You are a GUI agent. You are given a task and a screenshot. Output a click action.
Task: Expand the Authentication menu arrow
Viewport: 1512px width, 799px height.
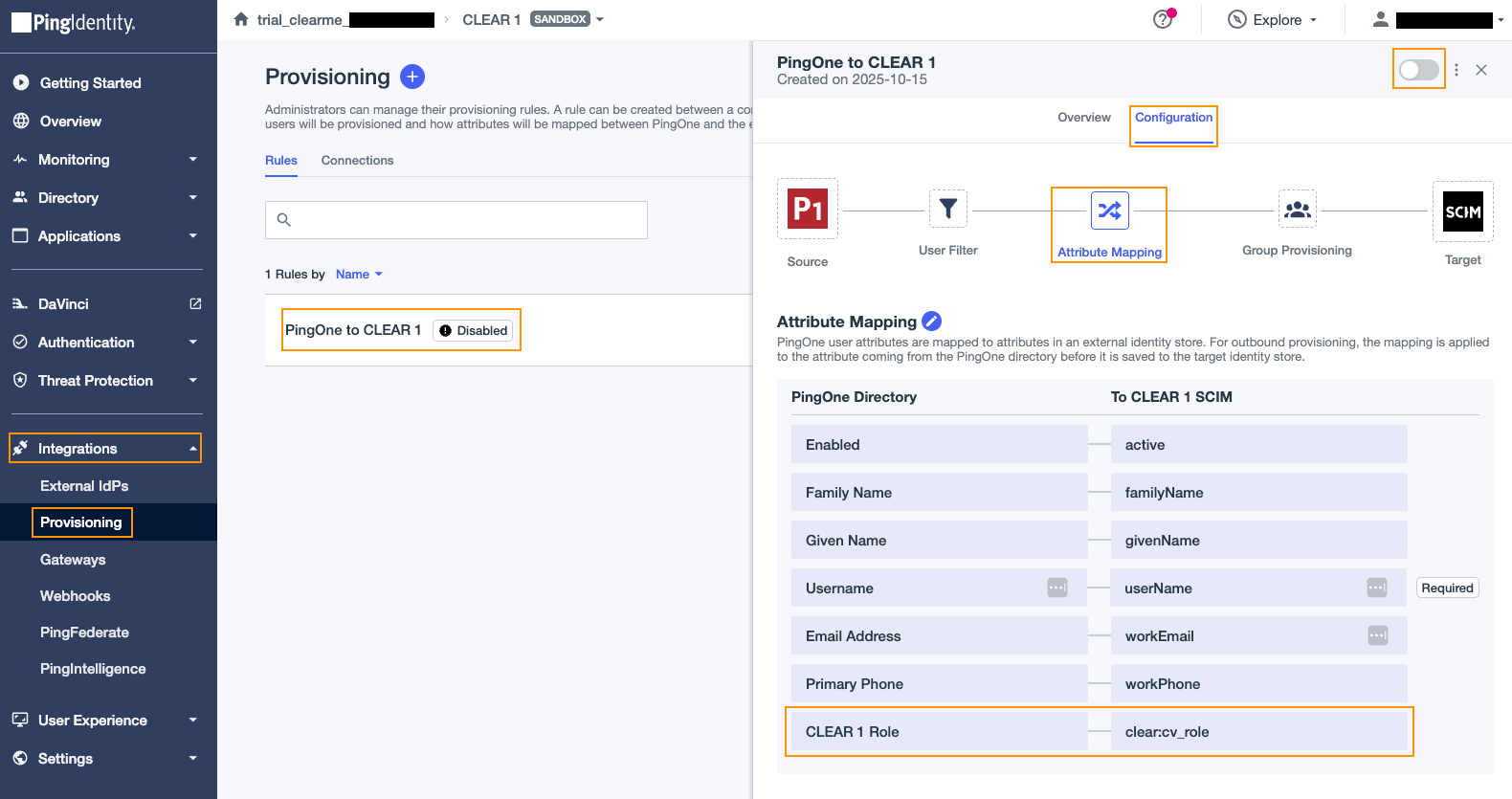tap(193, 343)
